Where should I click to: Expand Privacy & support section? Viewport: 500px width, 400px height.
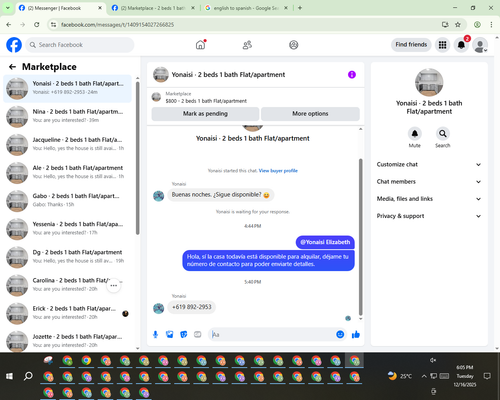pyautogui.click(x=429, y=216)
